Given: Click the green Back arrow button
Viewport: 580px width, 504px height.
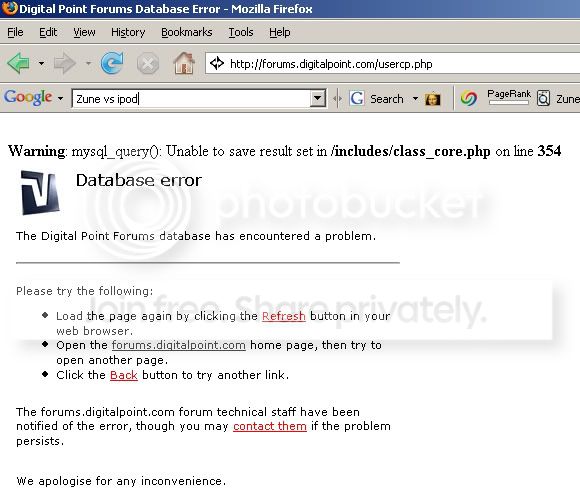Looking at the screenshot, I should pyautogui.click(x=18, y=63).
